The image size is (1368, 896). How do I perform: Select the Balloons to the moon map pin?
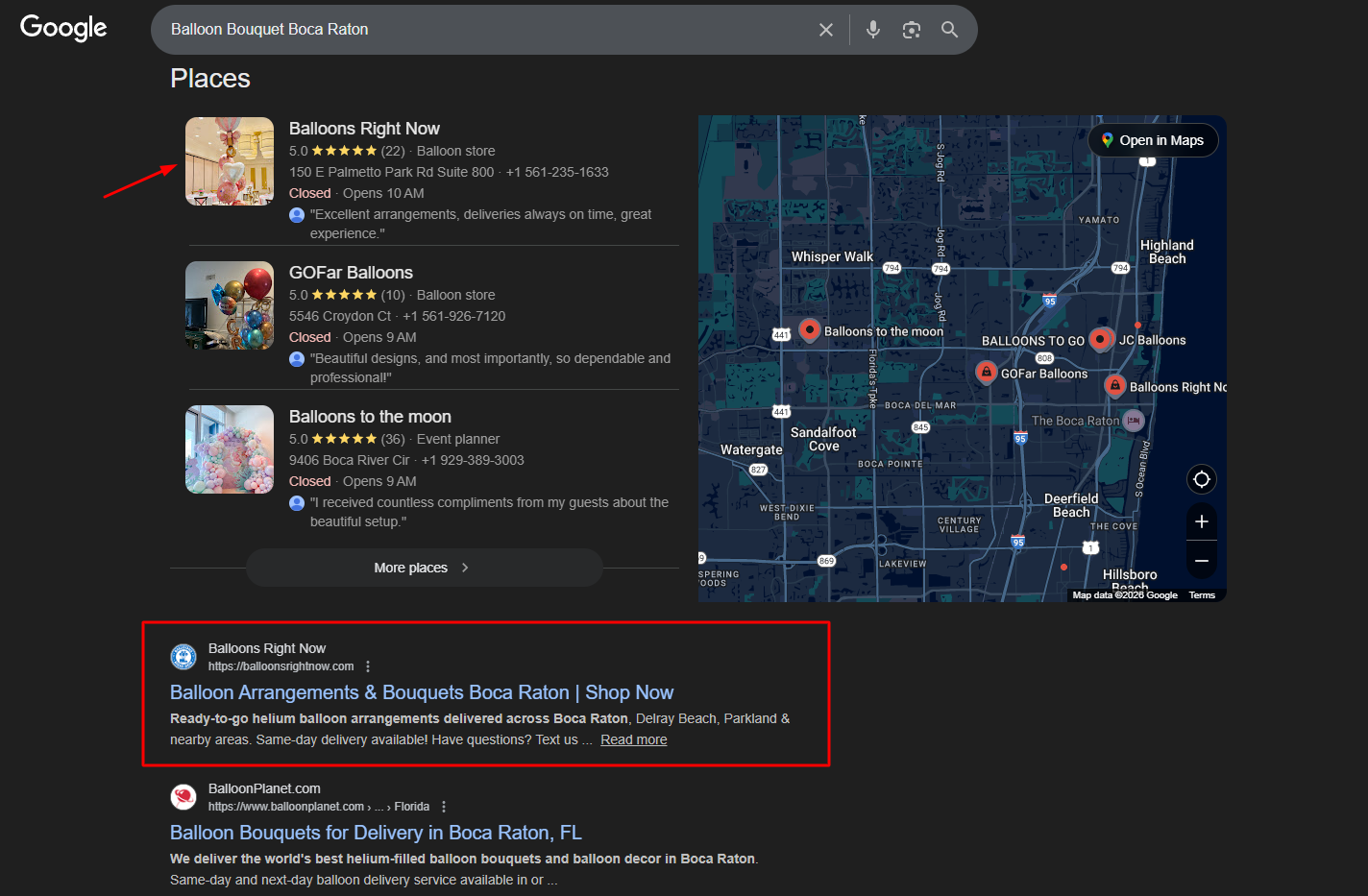(809, 329)
